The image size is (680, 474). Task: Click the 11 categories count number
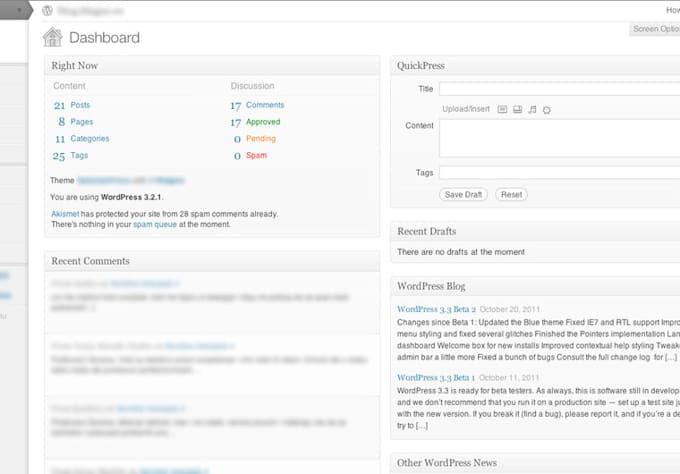click(60, 139)
